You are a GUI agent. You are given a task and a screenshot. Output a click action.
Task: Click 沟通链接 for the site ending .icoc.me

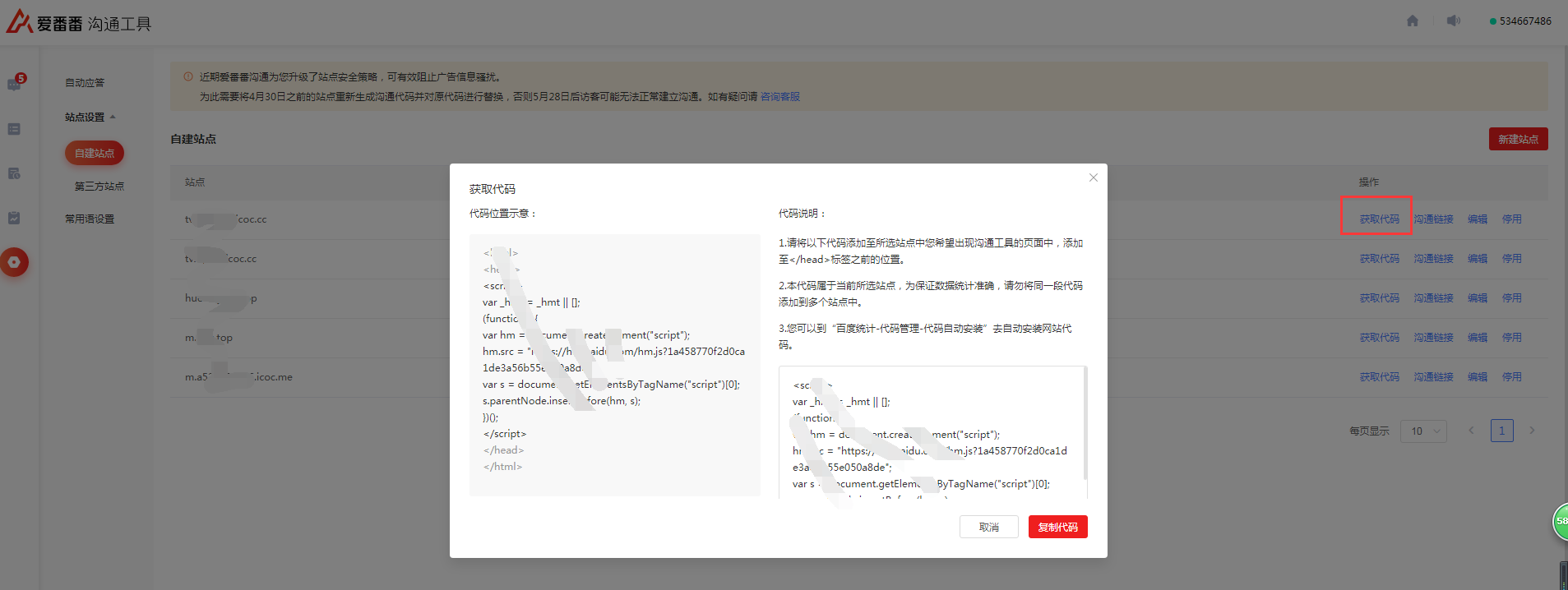pyautogui.click(x=1434, y=377)
